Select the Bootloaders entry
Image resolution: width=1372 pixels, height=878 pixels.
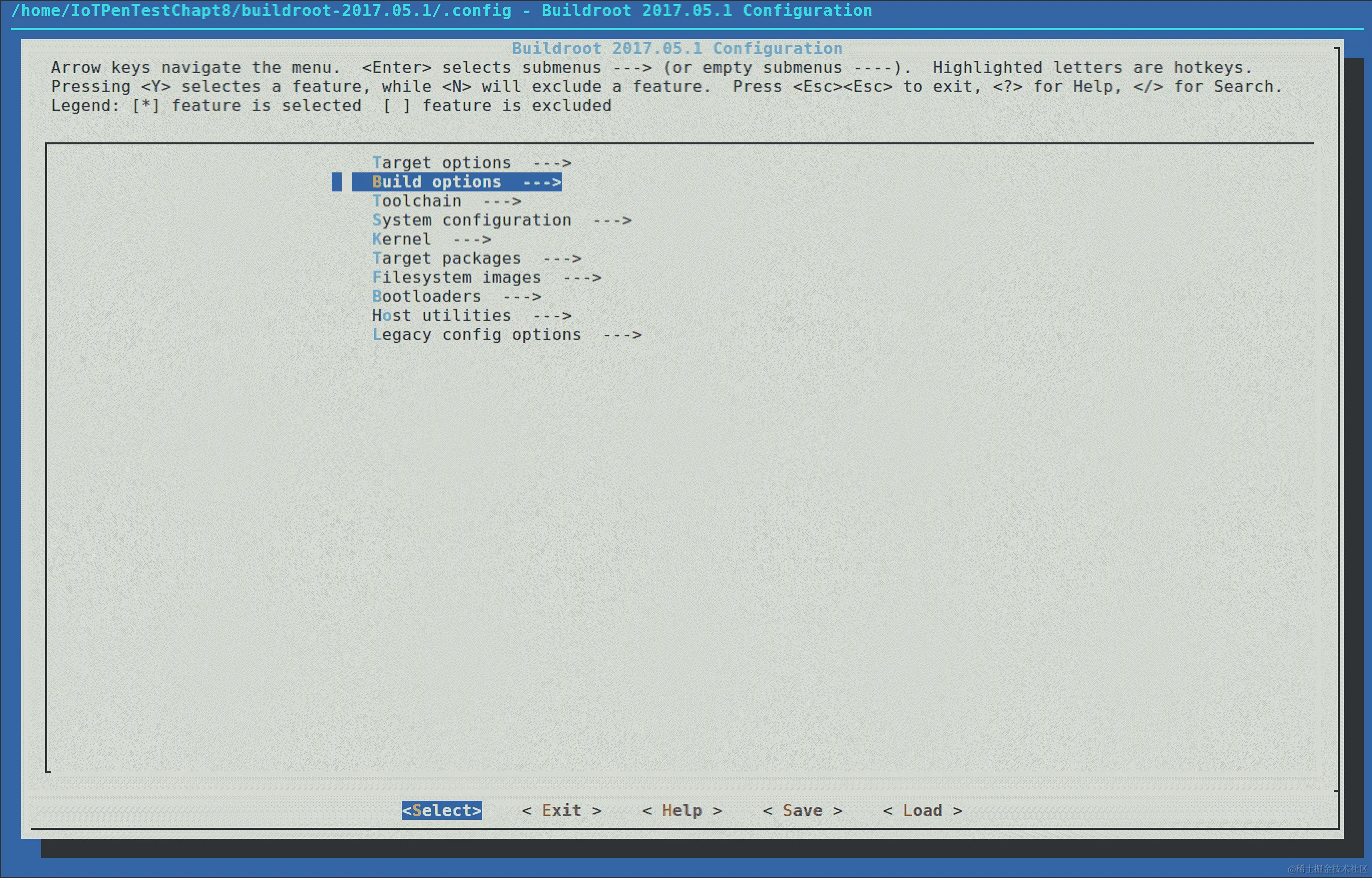pyautogui.click(x=456, y=297)
